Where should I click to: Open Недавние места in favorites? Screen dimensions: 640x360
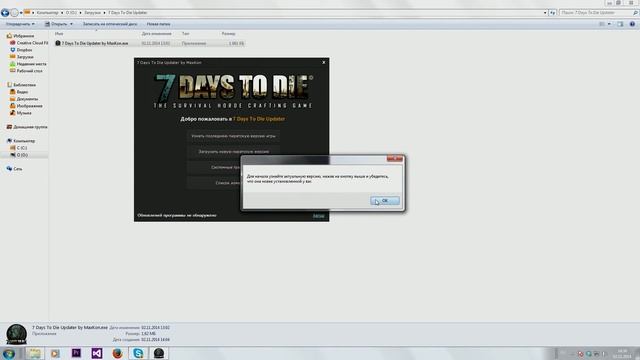[x=31, y=64]
